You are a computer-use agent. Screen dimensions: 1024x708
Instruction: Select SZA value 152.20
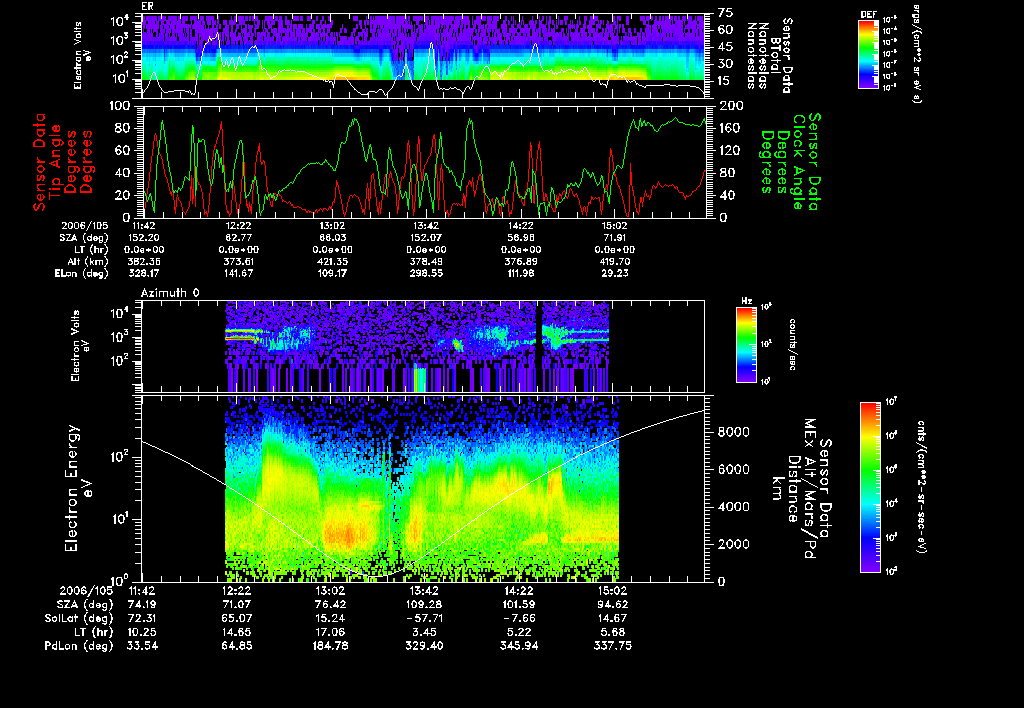click(x=145, y=238)
